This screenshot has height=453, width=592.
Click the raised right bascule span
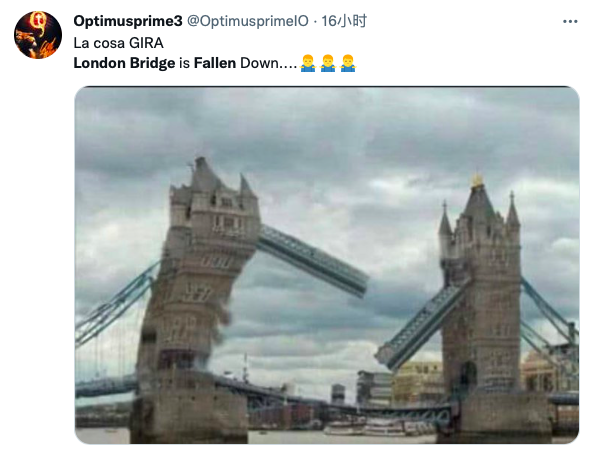coord(422,324)
